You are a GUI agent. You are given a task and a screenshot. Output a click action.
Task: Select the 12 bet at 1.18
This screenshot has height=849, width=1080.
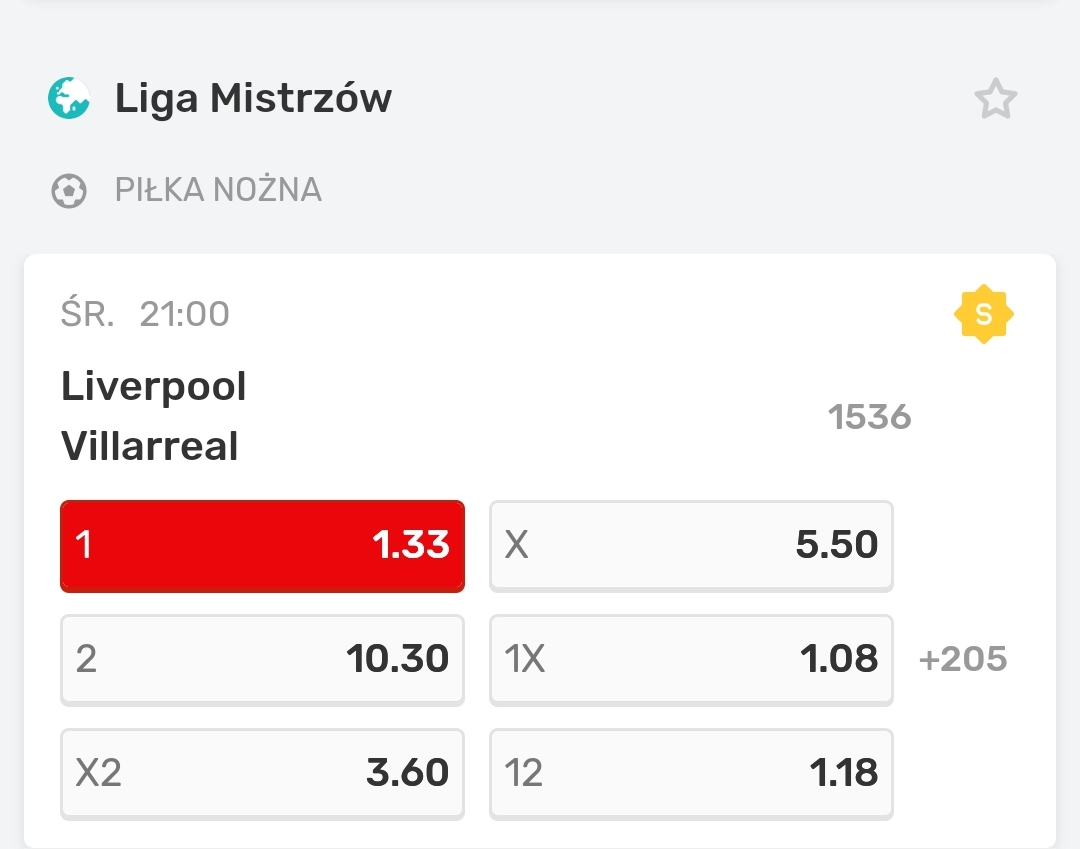click(690, 773)
